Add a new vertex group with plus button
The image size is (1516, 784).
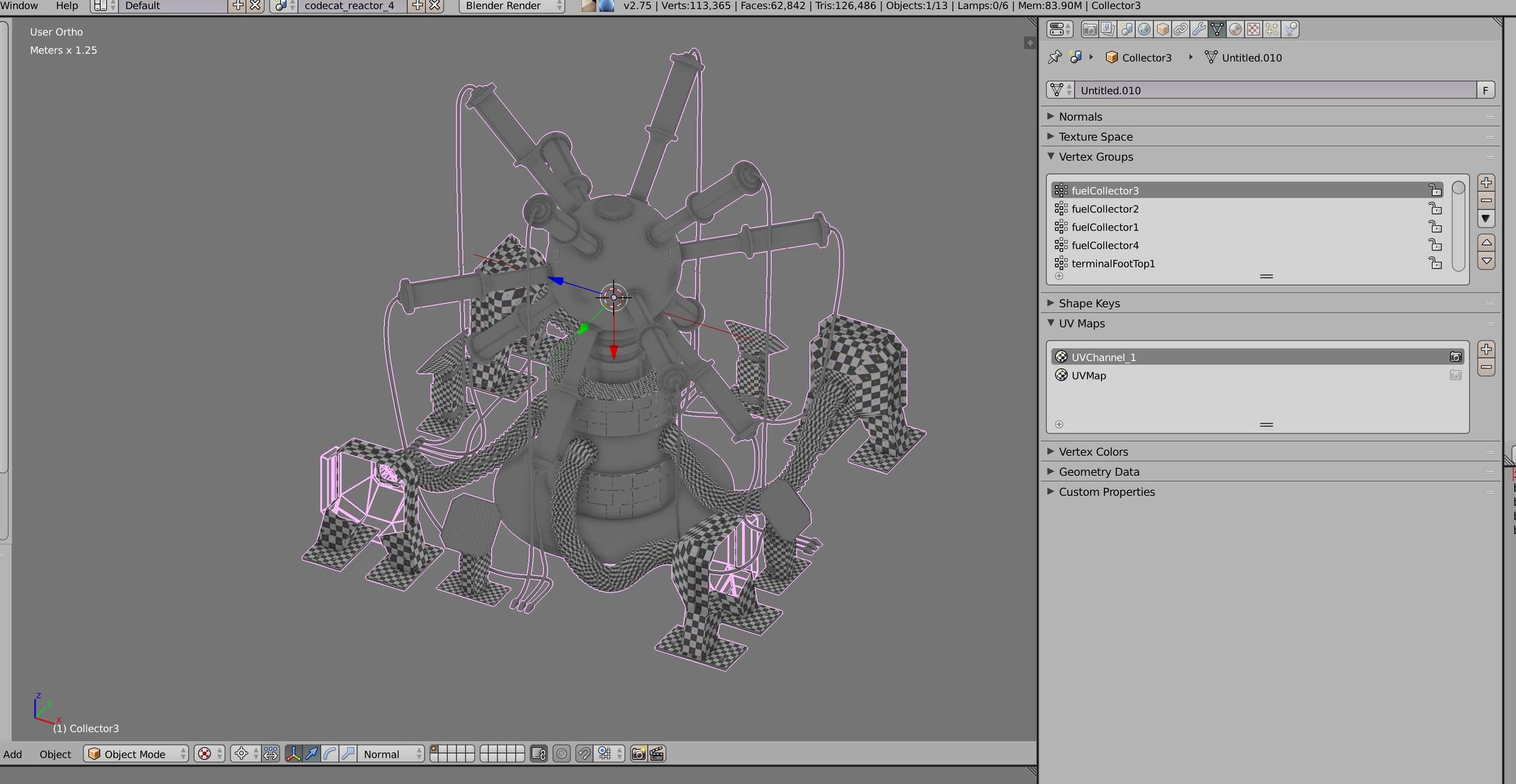1486,182
